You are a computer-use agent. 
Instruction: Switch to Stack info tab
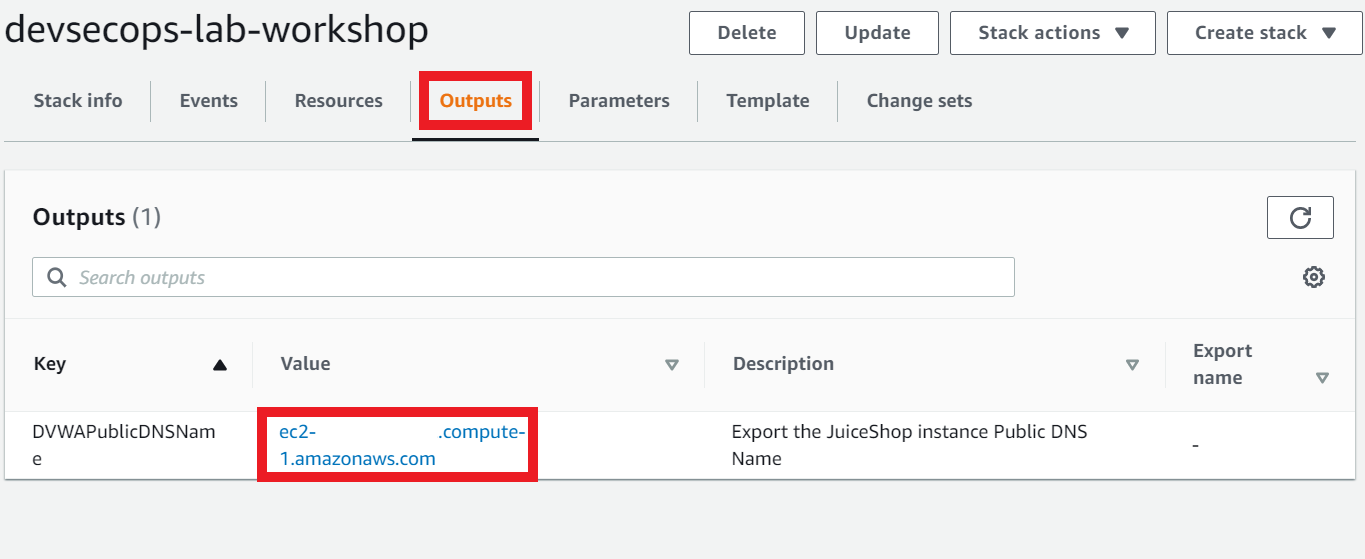[78, 101]
